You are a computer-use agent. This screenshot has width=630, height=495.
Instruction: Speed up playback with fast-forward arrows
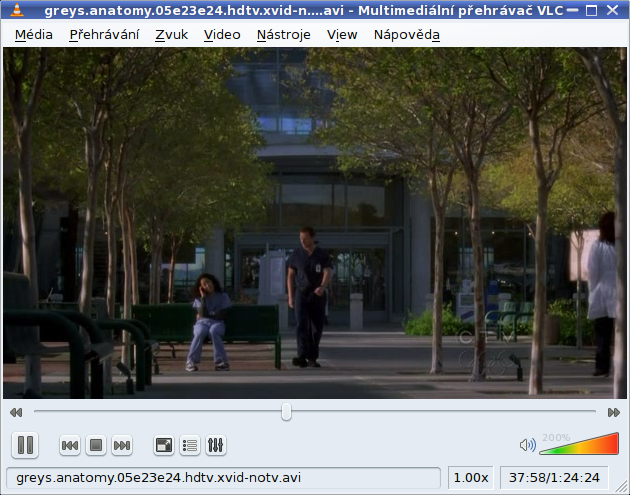(614, 412)
